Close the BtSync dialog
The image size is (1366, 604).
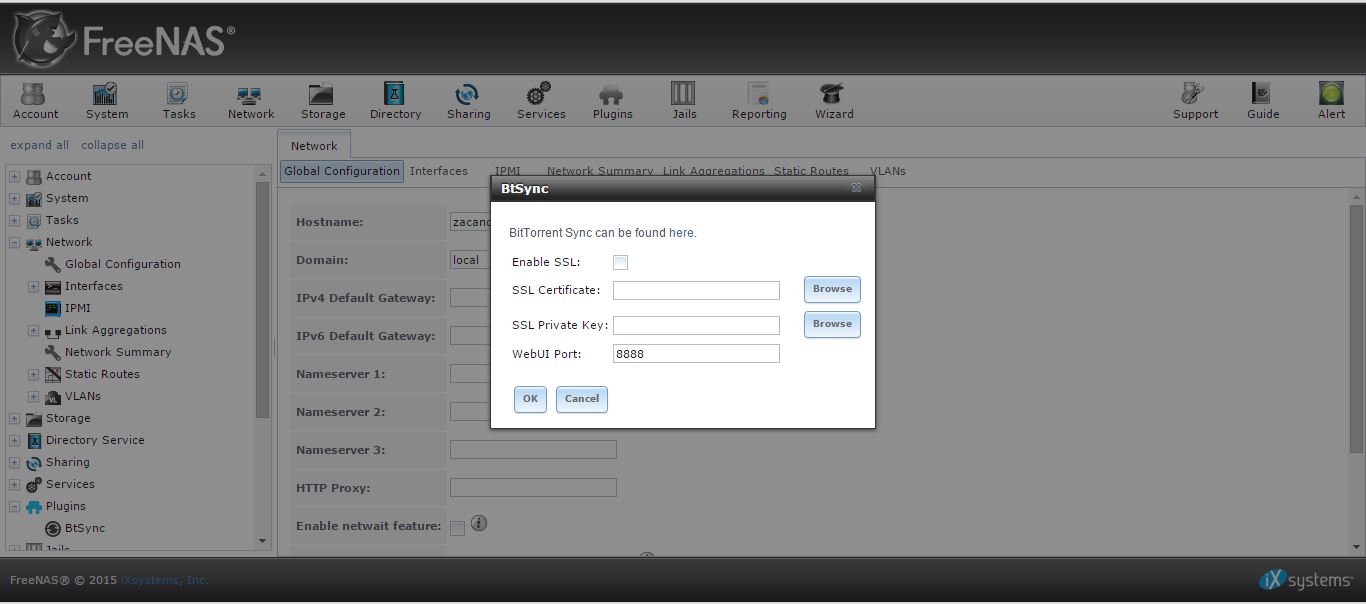[856, 188]
